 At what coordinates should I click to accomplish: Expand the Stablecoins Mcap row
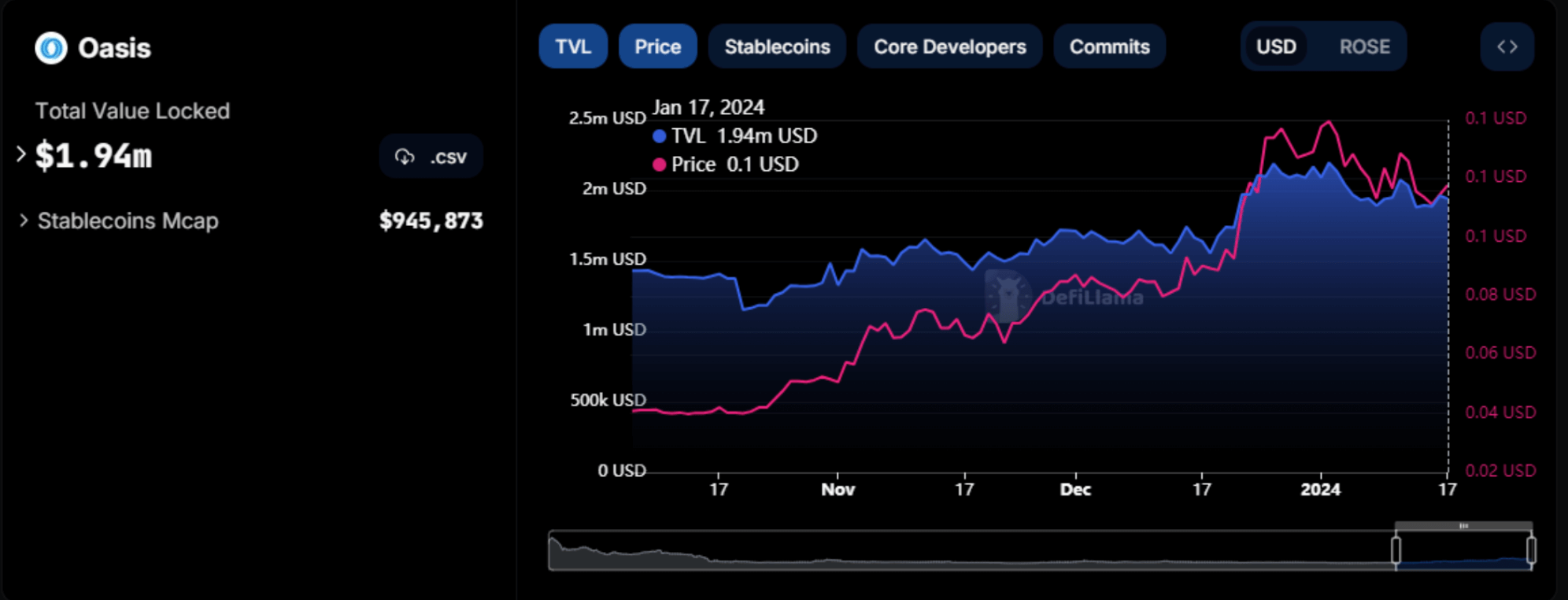(x=24, y=220)
